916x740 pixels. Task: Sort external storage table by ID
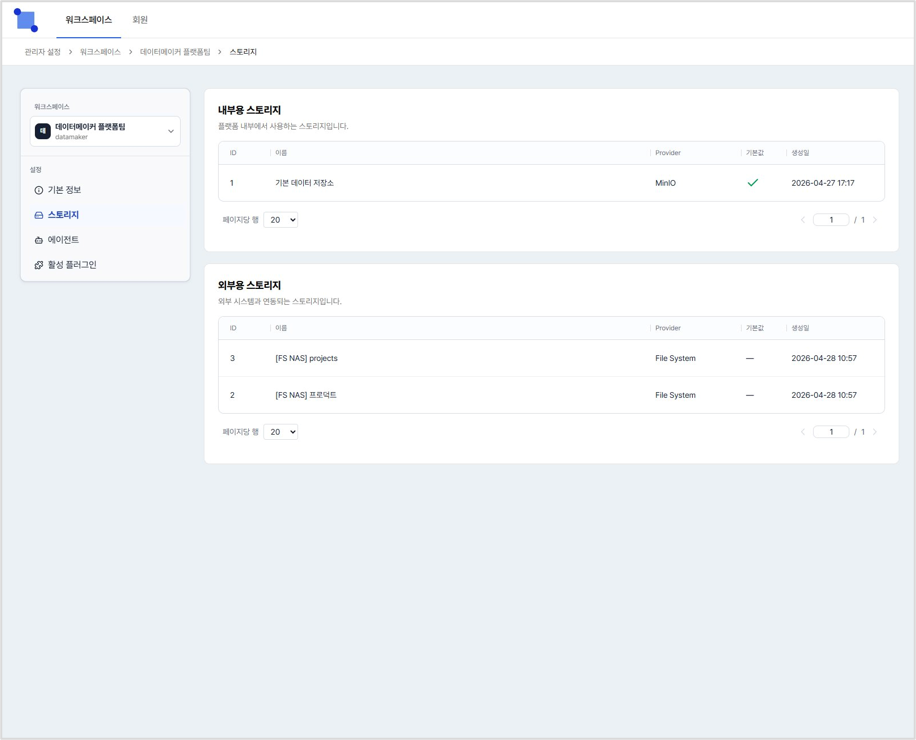[x=233, y=328]
